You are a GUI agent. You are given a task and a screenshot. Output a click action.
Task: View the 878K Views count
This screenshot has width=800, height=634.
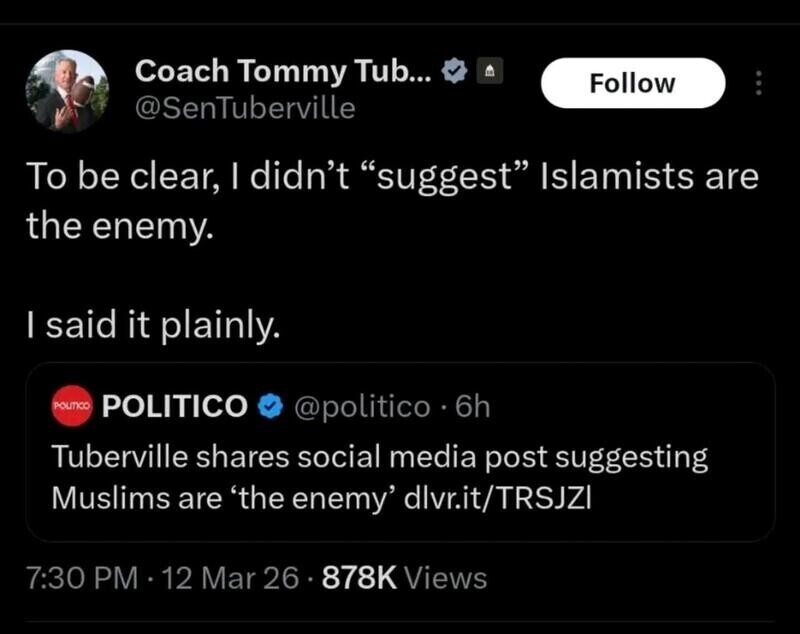pyautogui.click(x=403, y=578)
